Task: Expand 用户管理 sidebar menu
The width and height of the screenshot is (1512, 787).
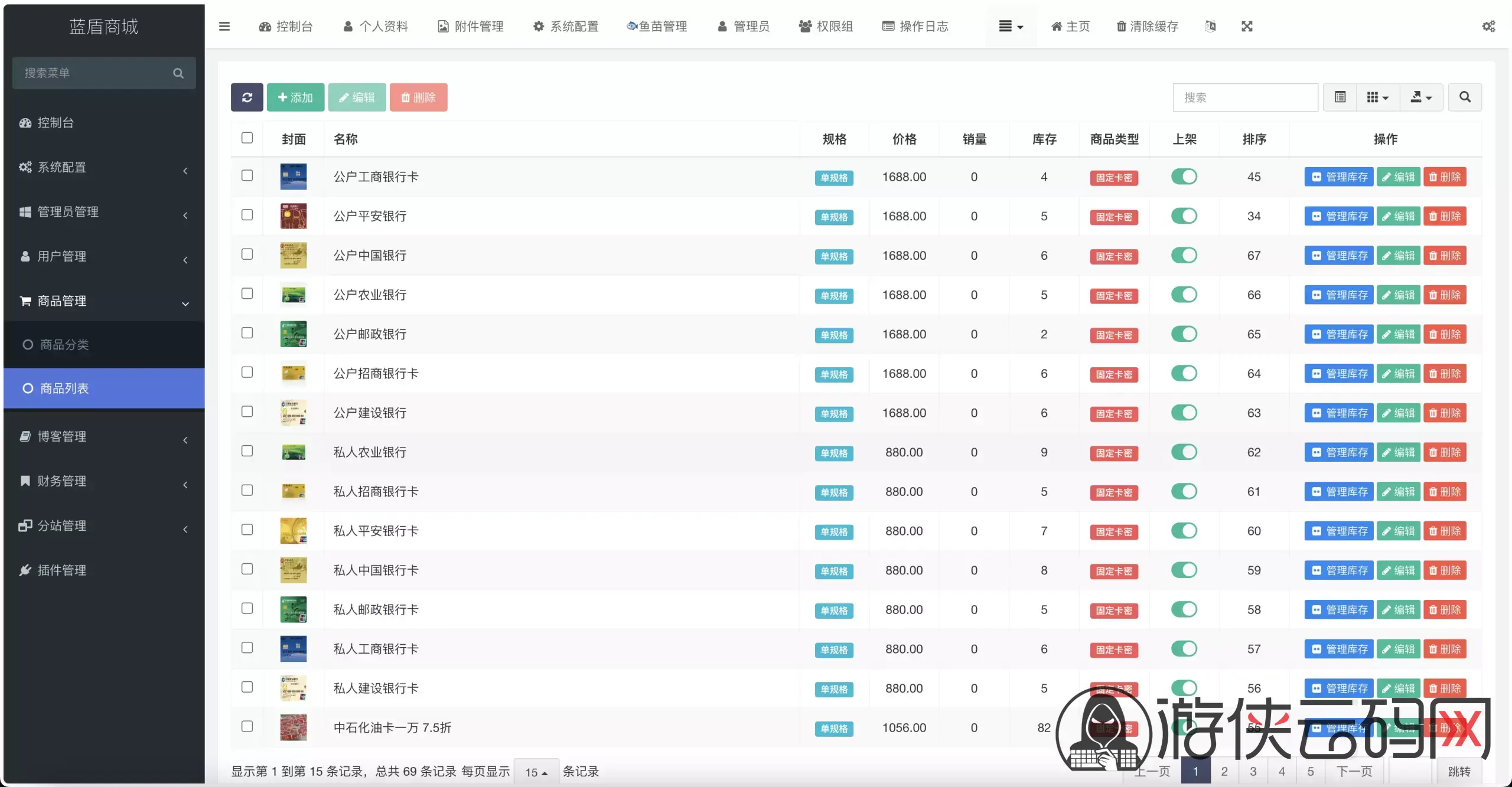Action: coord(104,257)
